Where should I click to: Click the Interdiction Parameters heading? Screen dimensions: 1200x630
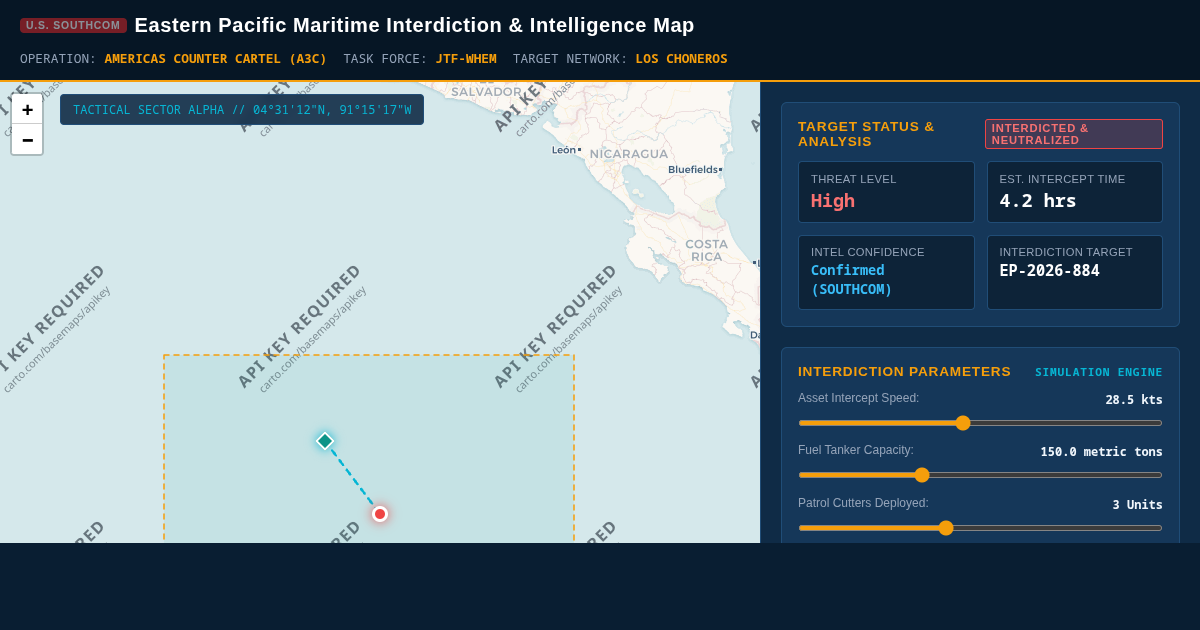click(x=904, y=372)
